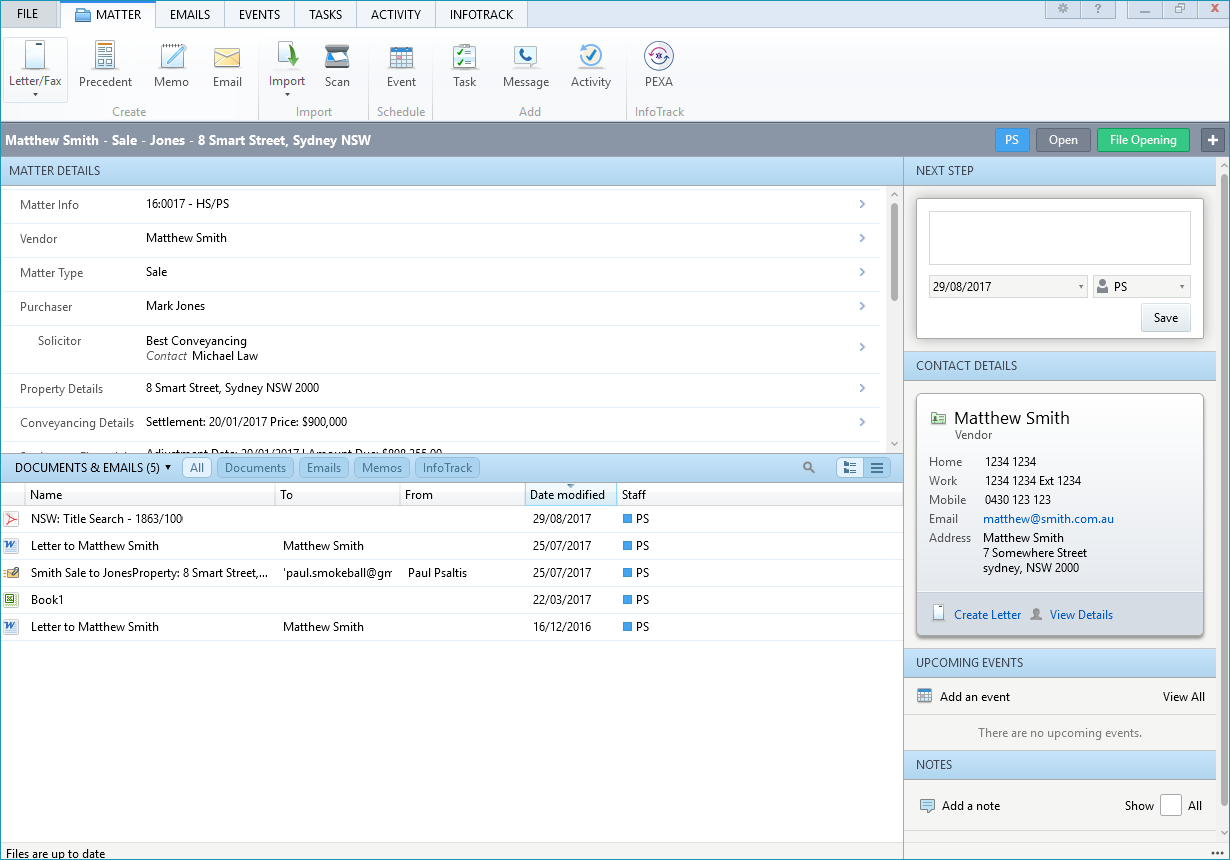Click the green File Opening button
Image resolution: width=1230 pixels, height=860 pixels.
pos(1143,140)
